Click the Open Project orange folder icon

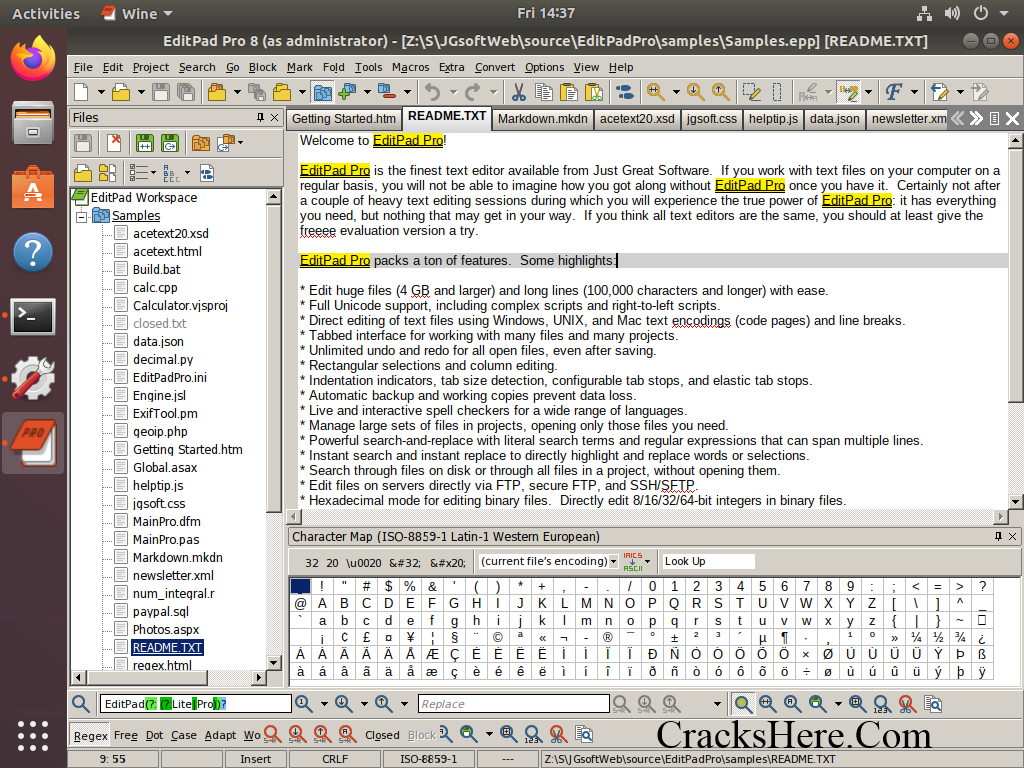click(x=217, y=92)
